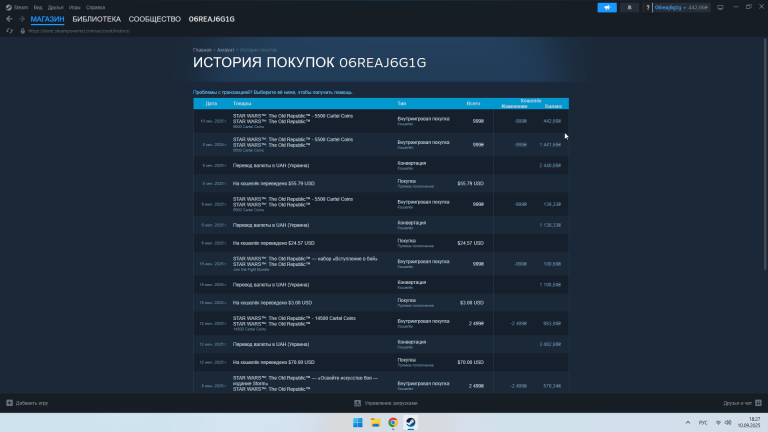Show hidden tray icons chevron
Screen dimensions: 768x432
tap(688, 423)
